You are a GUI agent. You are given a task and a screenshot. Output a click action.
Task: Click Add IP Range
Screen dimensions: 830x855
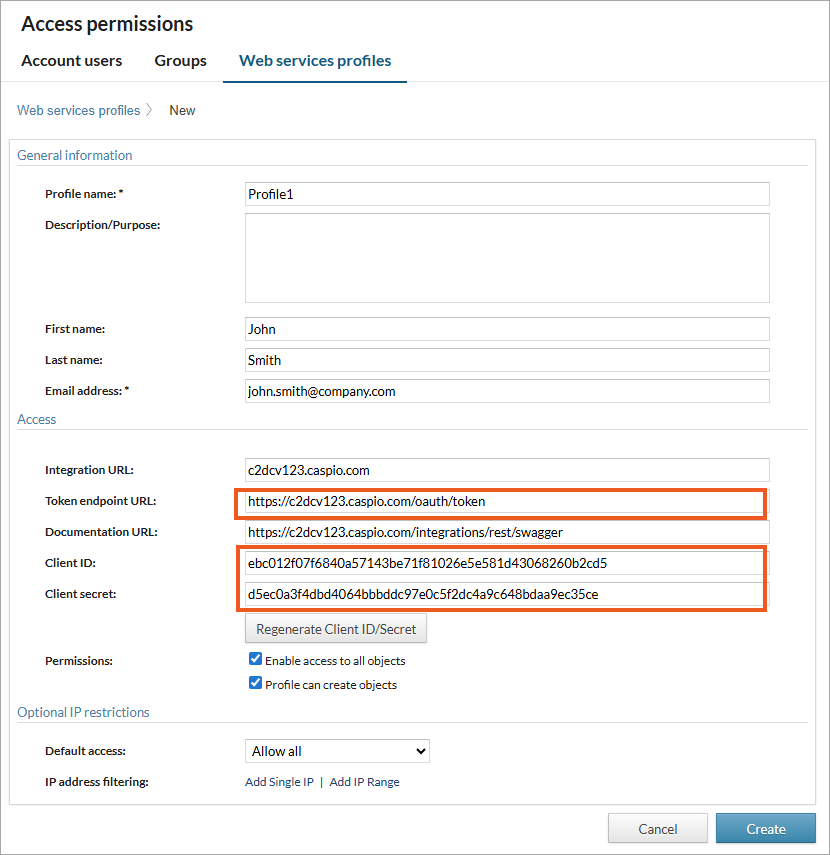(364, 782)
